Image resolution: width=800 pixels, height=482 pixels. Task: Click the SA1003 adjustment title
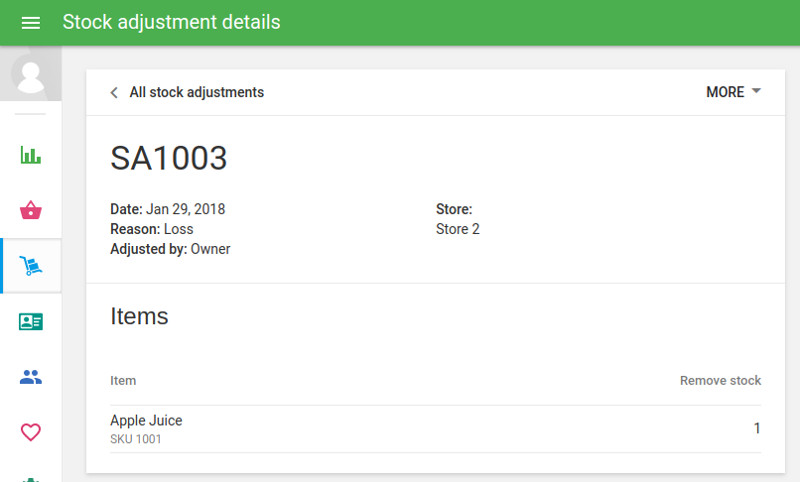(169, 158)
